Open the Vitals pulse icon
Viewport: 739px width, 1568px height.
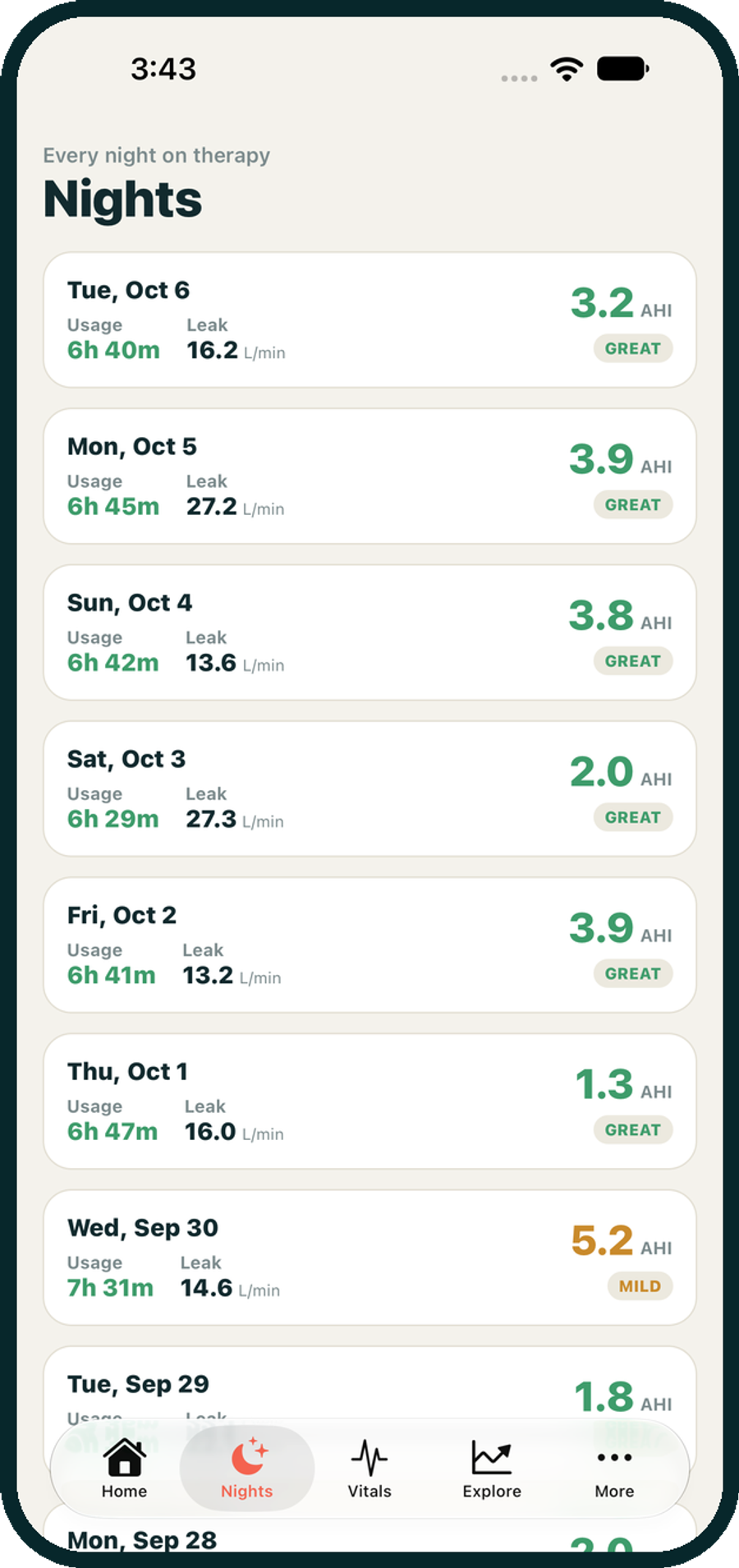[x=369, y=1457]
